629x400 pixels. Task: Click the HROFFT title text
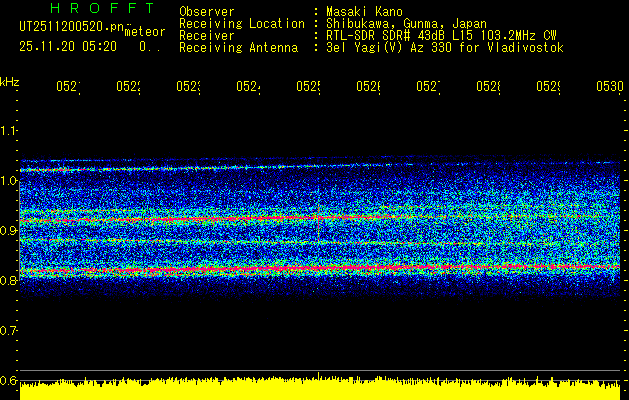(102, 8)
